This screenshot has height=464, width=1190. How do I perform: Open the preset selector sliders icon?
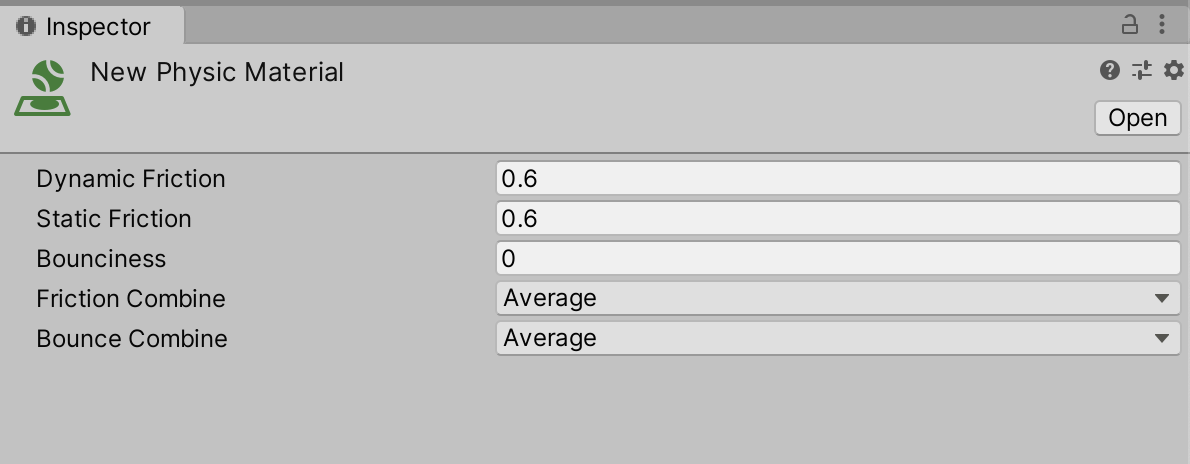[1142, 70]
